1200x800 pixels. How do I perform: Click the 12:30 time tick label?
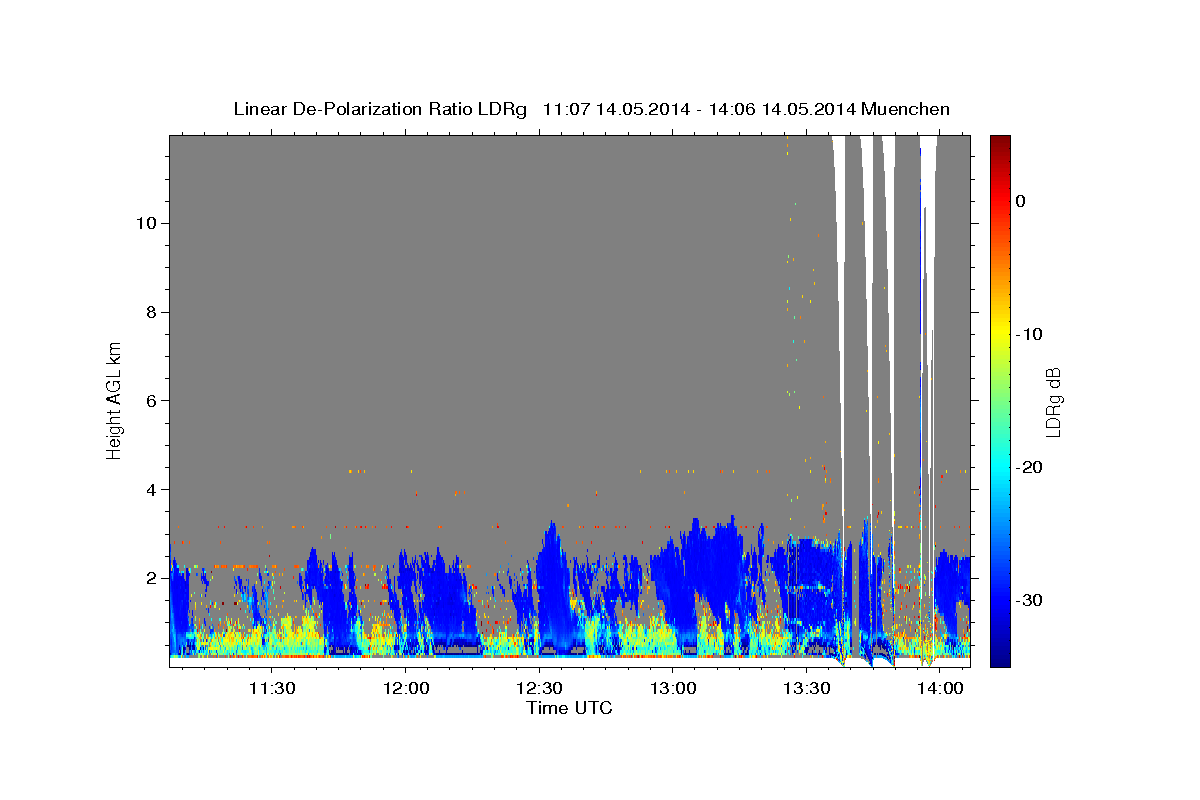tap(539, 688)
